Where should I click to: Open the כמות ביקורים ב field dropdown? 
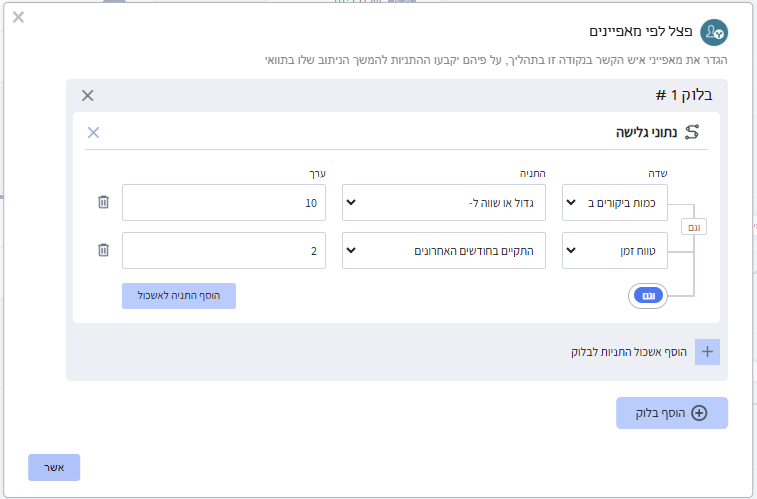click(x=615, y=202)
